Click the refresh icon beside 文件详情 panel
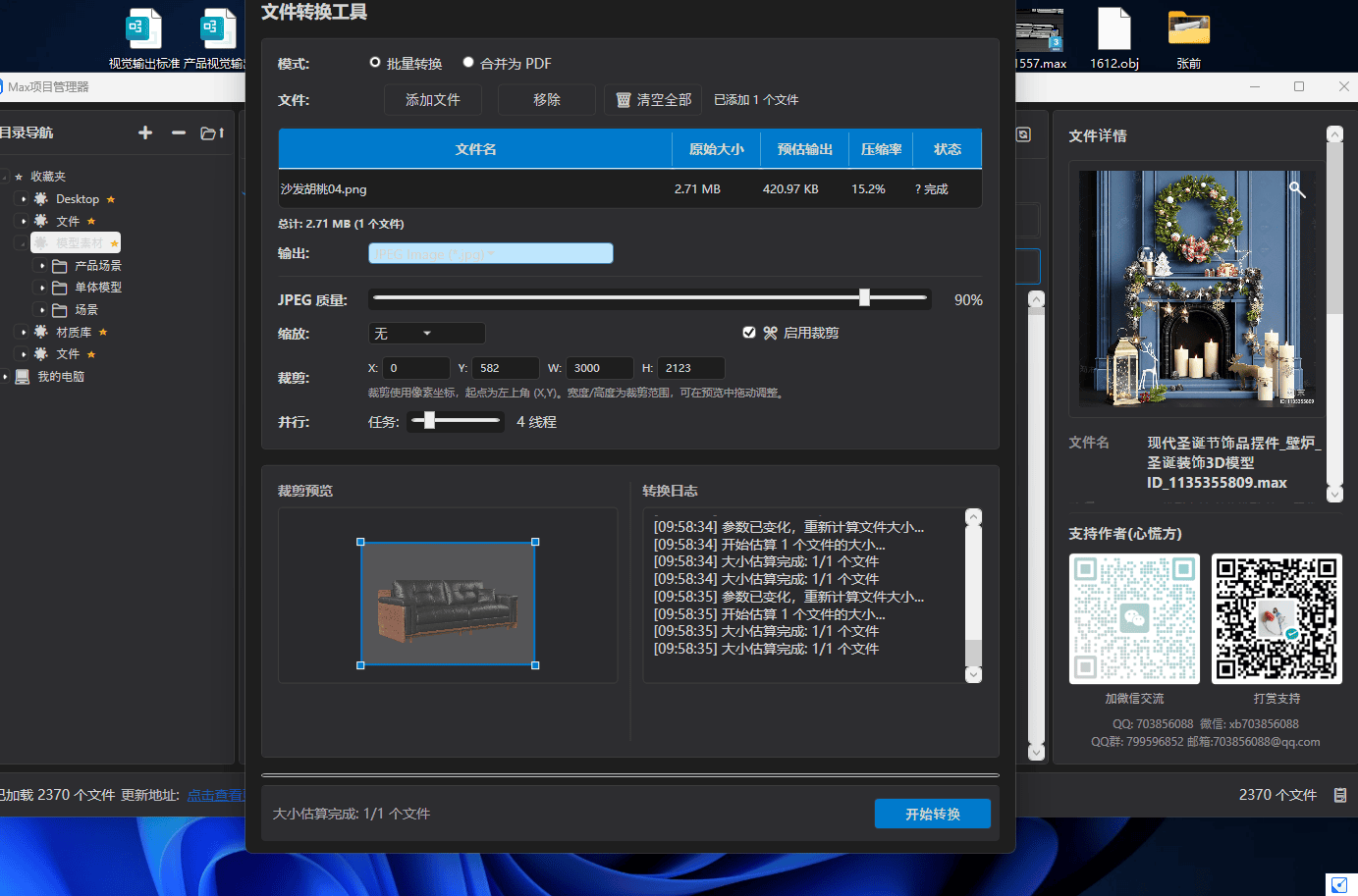1358x896 pixels. (x=1023, y=134)
